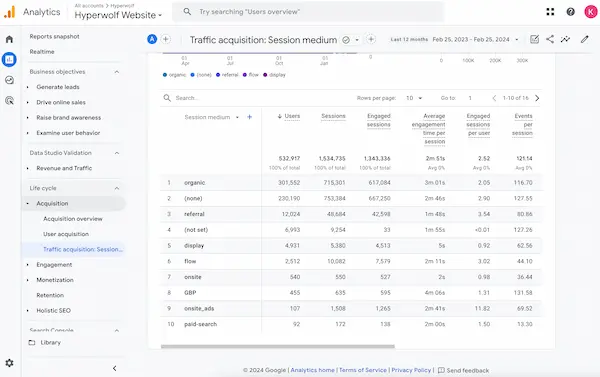Select the organic row label
600x377 pixels.
tap(194, 183)
